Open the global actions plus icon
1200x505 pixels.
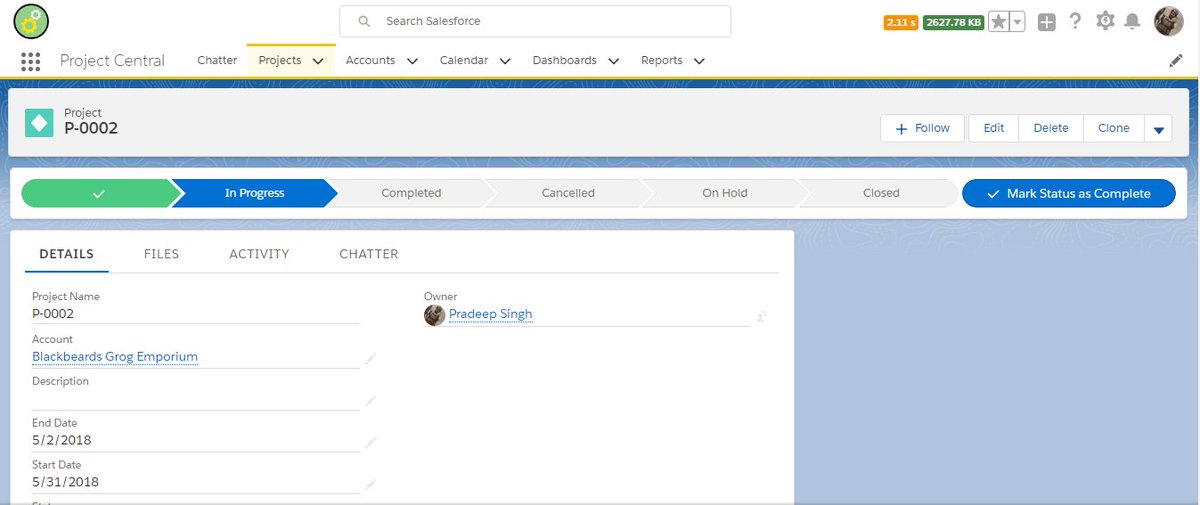tap(1046, 22)
